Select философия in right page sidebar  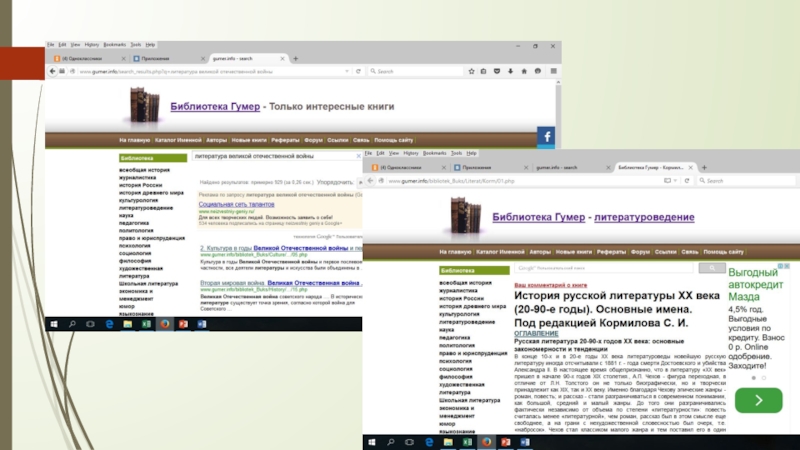point(456,377)
